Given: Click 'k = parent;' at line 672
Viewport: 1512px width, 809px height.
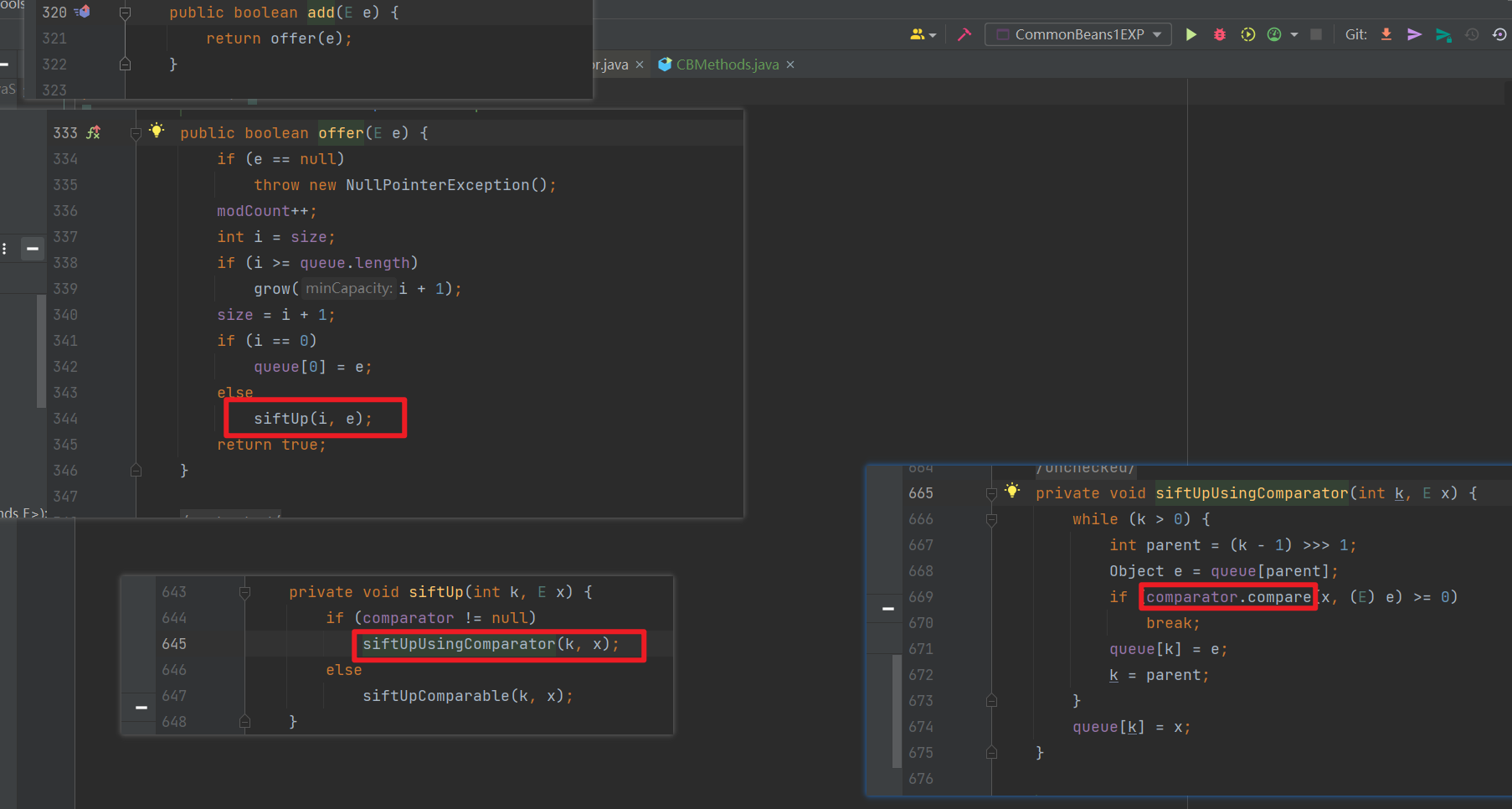Looking at the screenshot, I should [1160, 675].
